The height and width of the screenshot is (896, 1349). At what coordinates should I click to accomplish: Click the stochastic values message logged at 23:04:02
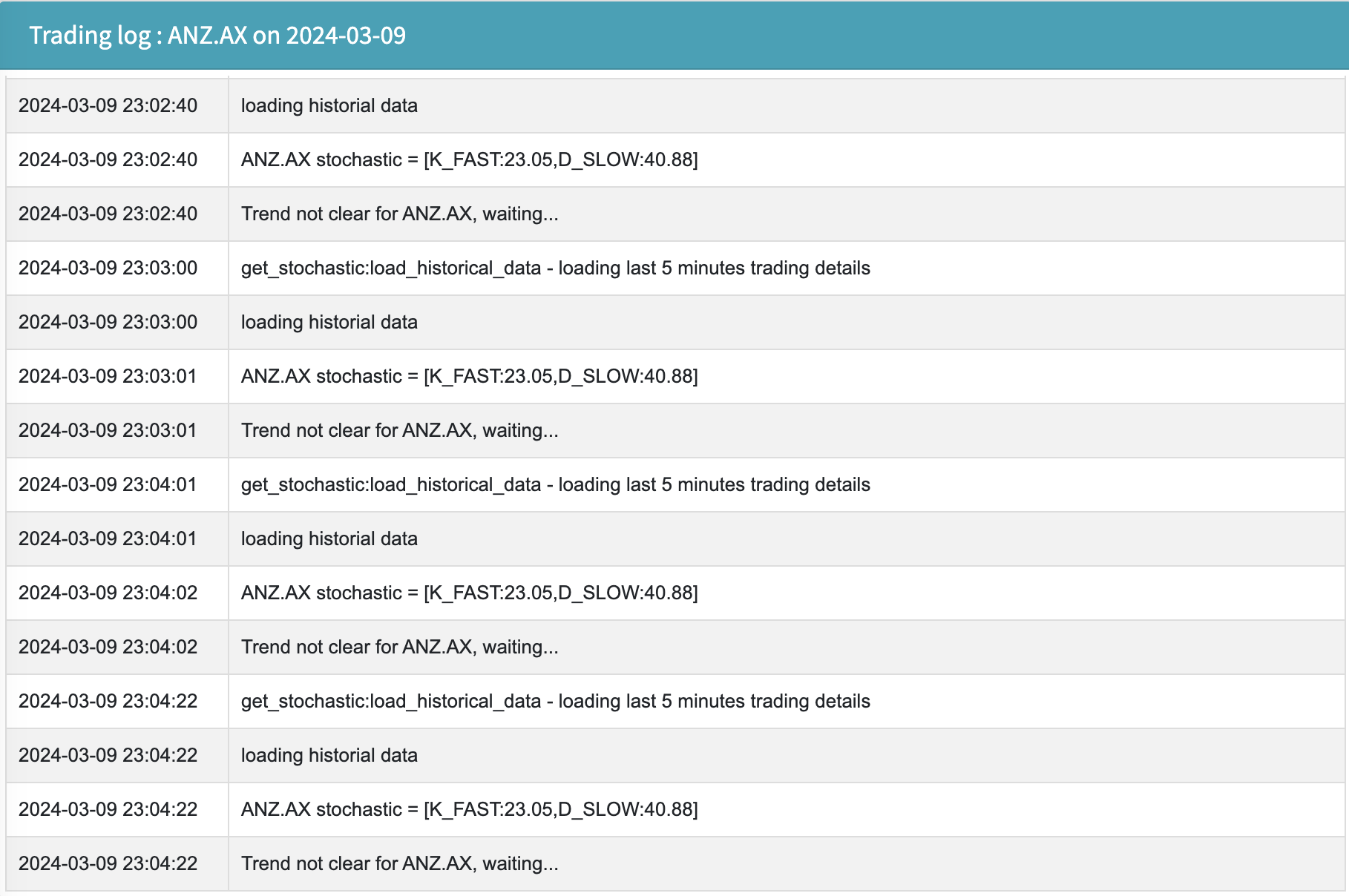[469, 593]
